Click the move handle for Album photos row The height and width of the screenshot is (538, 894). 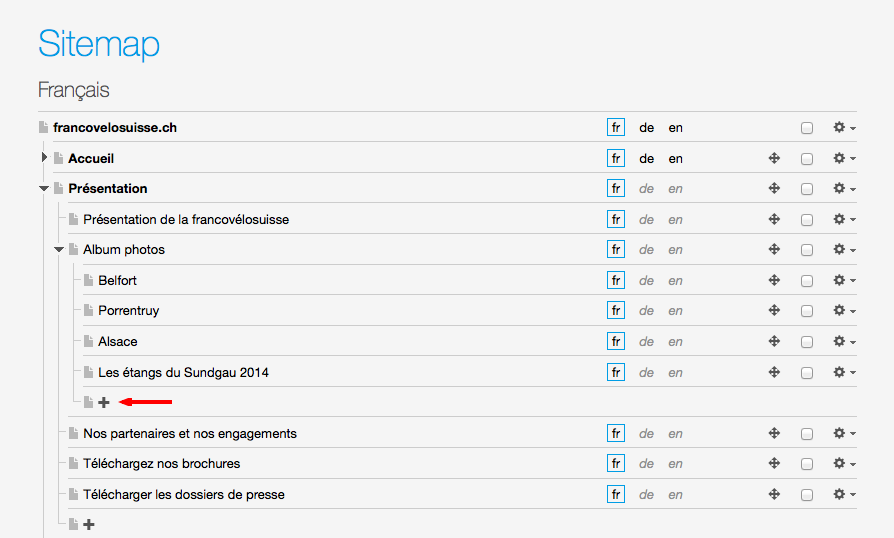tap(774, 250)
